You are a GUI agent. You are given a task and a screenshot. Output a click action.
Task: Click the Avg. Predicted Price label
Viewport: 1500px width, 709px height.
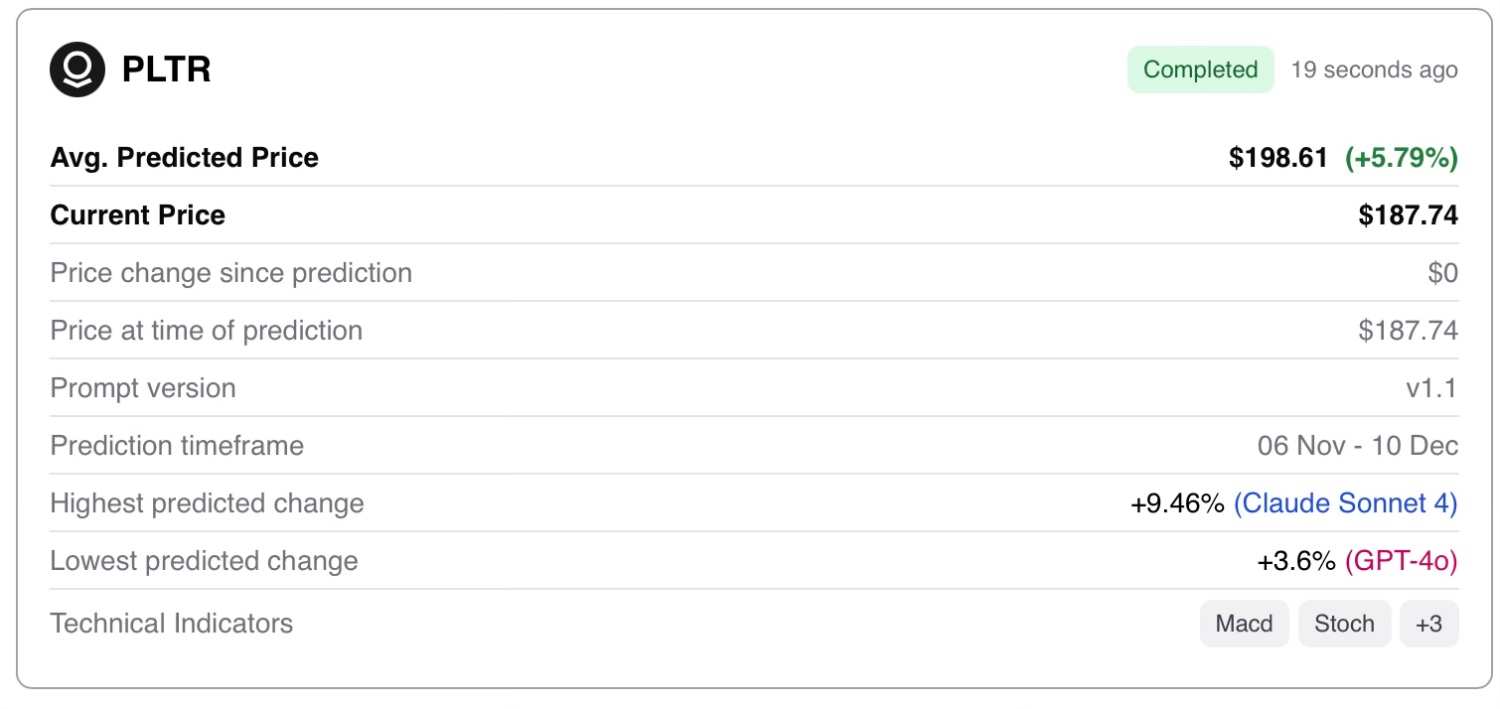pos(184,158)
